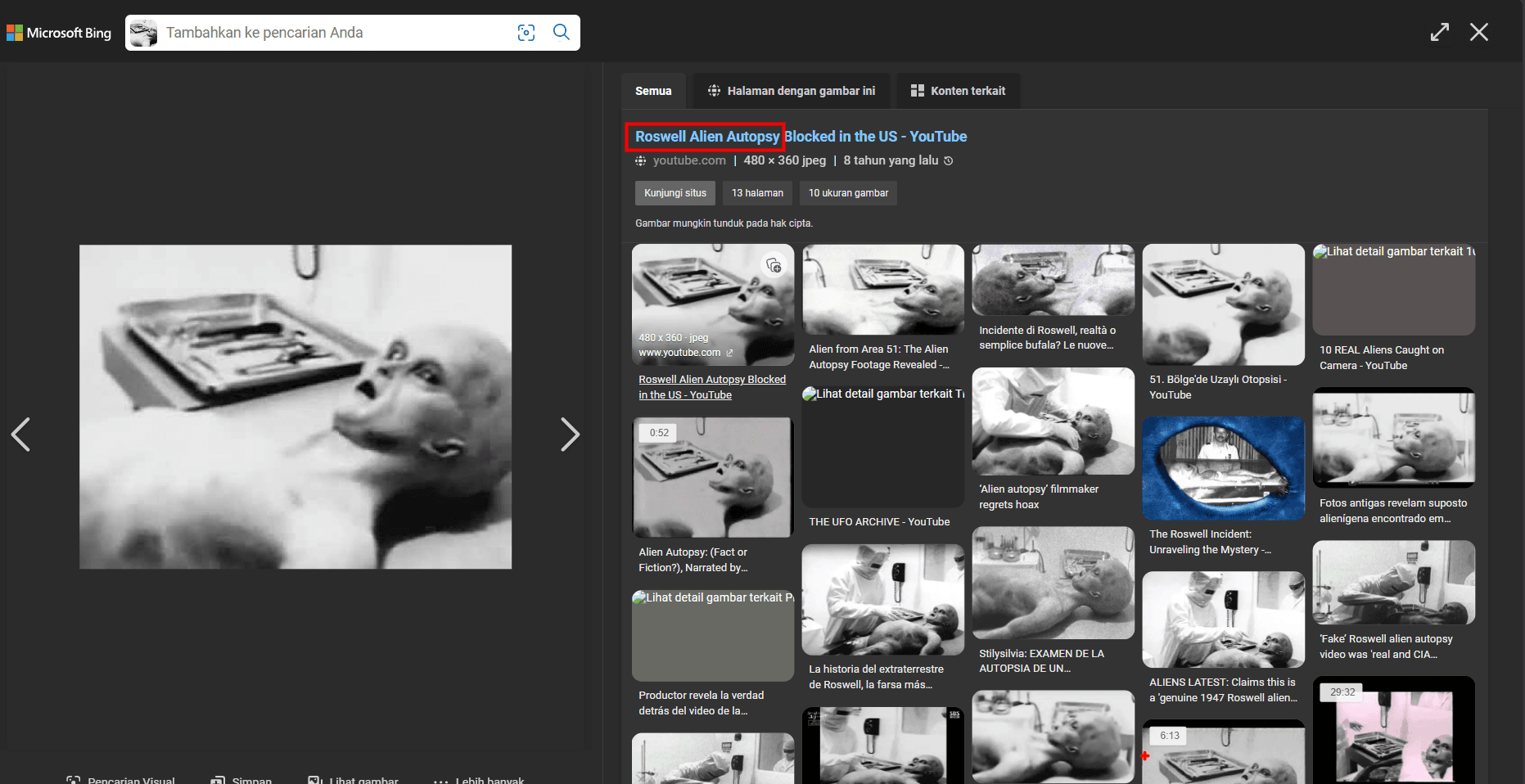Switch to the 'Halaman dengan gambar ini' tab
This screenshot has width=1525, height=784.
pos(791,91)
